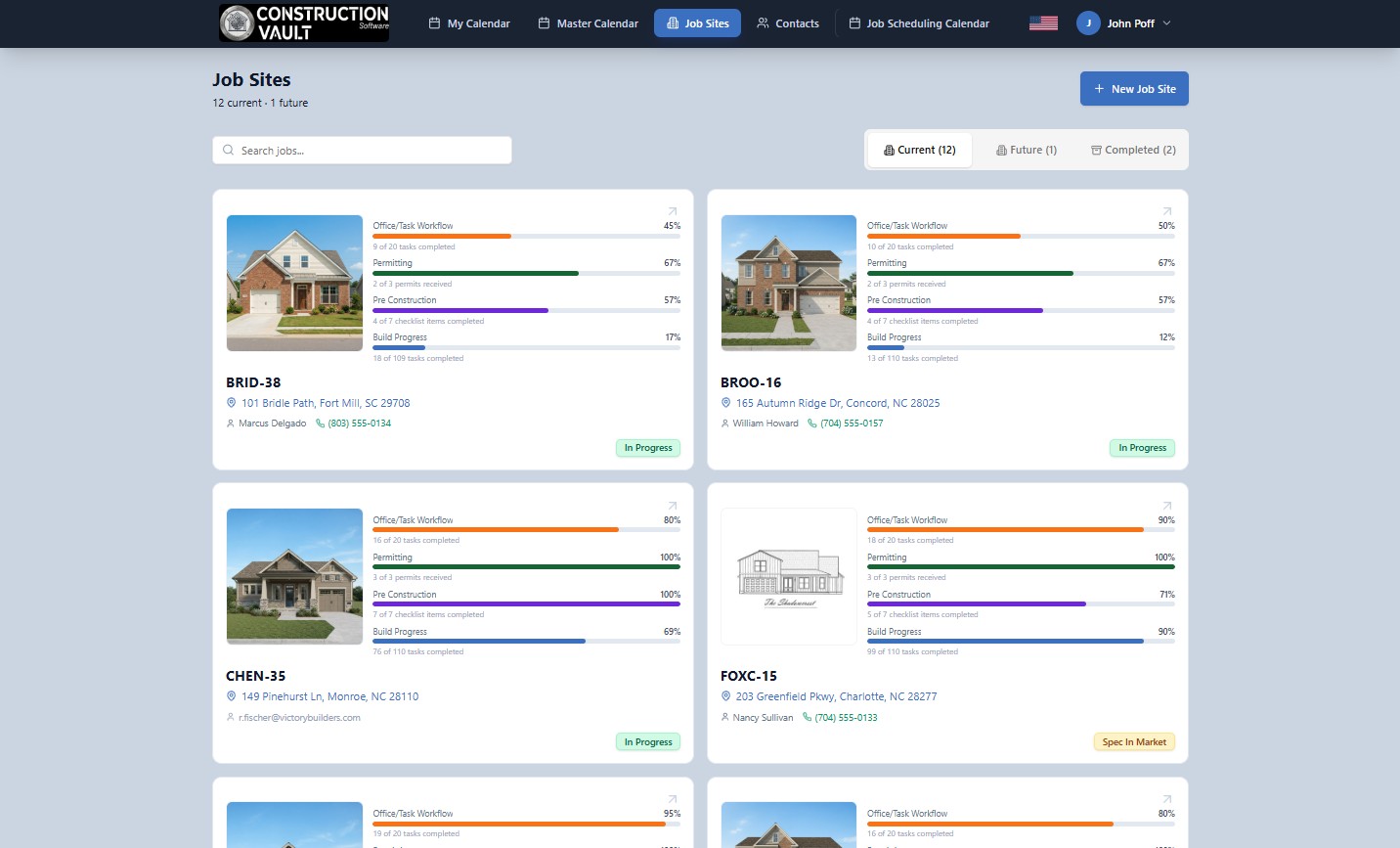
Task: Click the phone icon beside (704) 555-0157
Action: click(811, 424)
